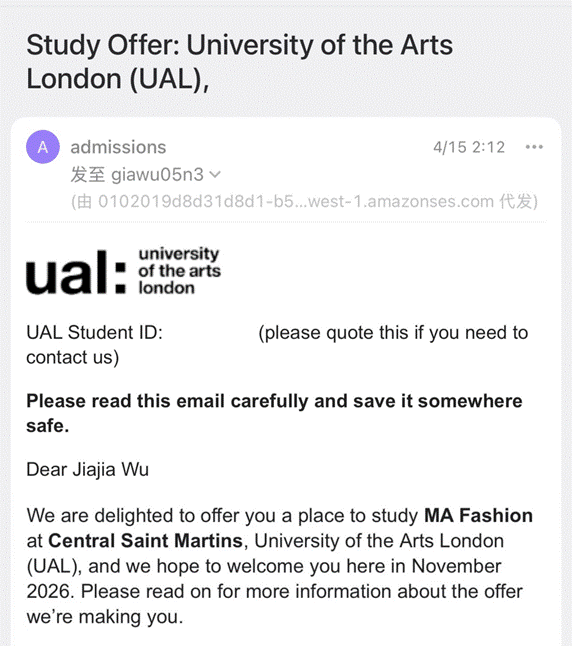Click "university of the arts london" logo text
This screenshot has width=572, height=646.
[179, 271]
